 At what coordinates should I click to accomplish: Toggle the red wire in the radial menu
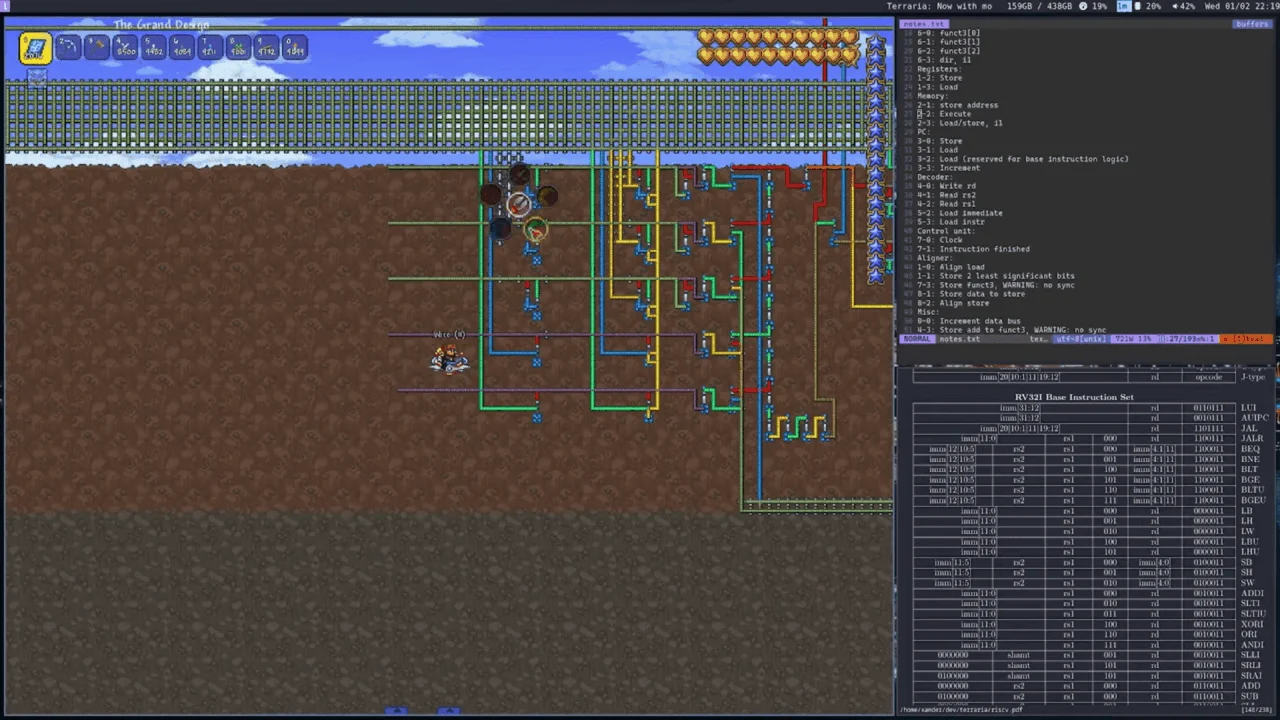pyautogui.click(x=490, y=195)
